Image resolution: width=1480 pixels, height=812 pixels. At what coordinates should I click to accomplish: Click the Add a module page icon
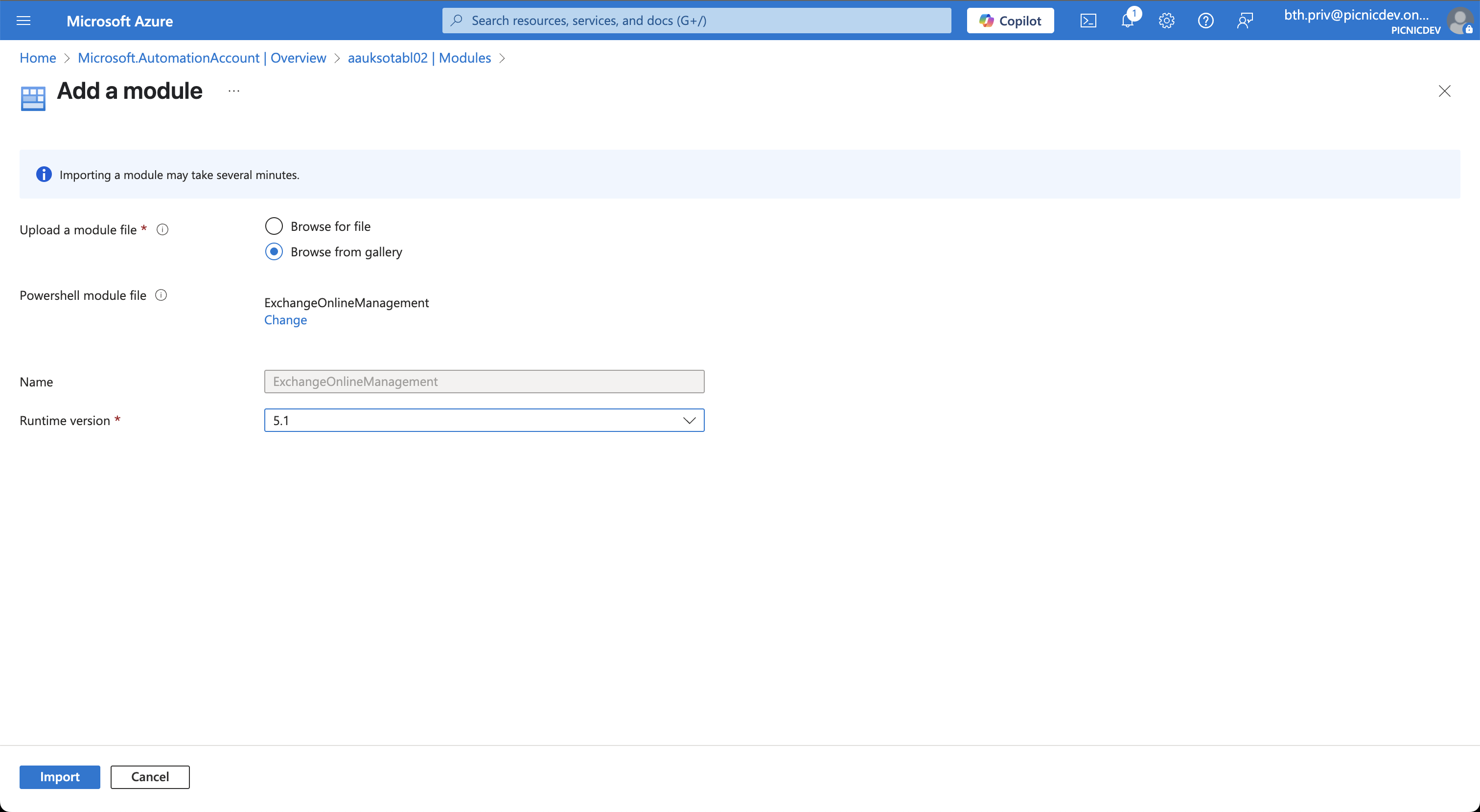[33, 98]
